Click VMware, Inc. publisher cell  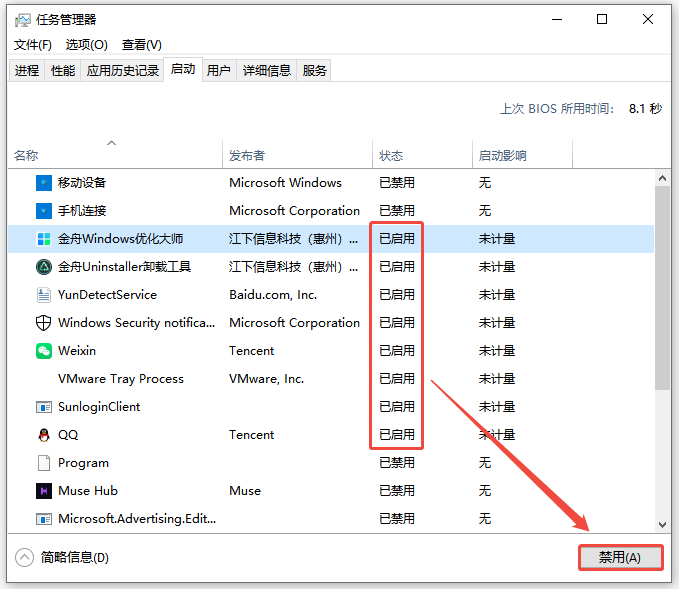[267, 379]
